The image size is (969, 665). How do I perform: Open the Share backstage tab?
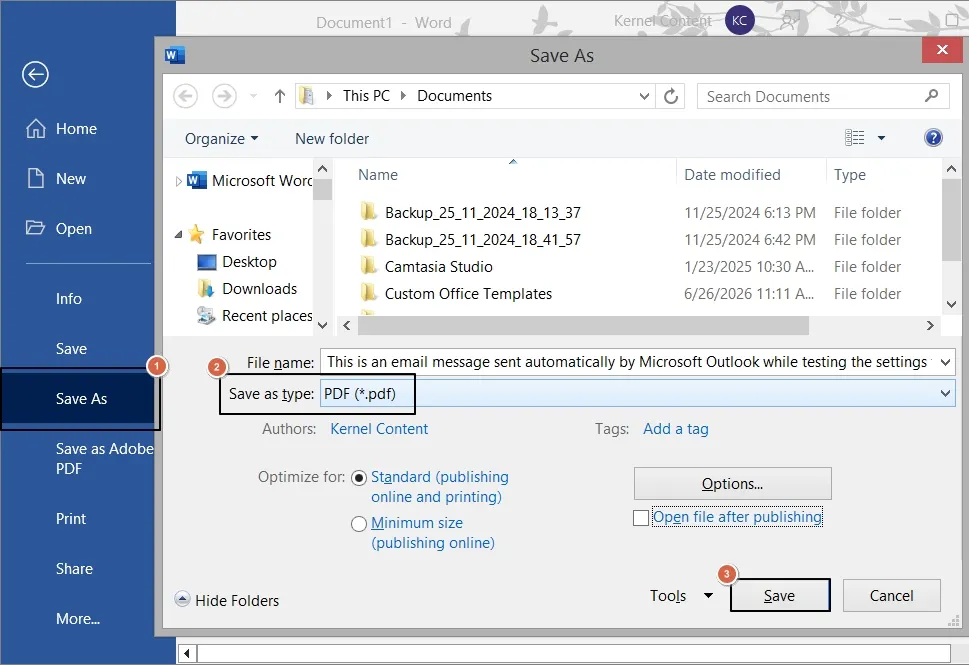tap(74, 569)
